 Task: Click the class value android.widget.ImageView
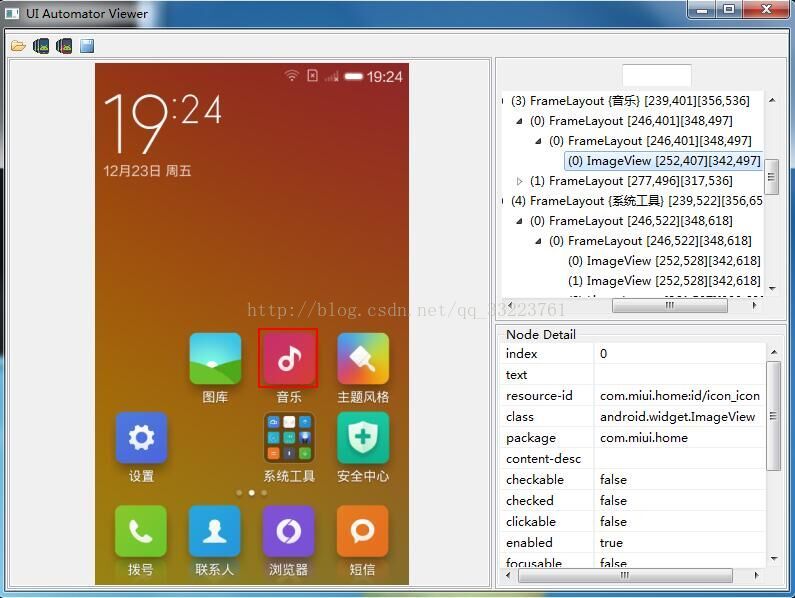point(677,416)
